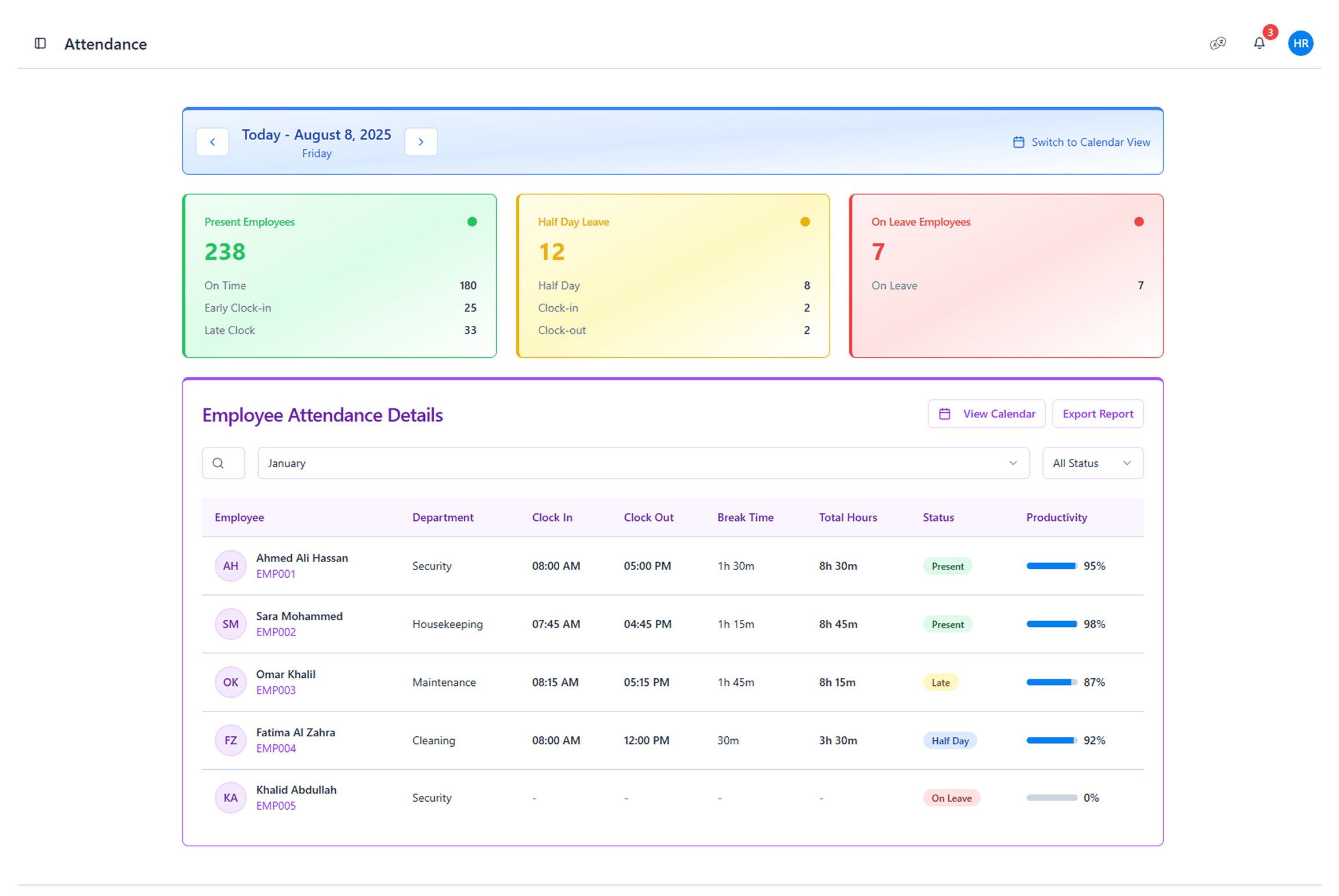
Task: Go to next day arrow
Action: coord(421,142)
